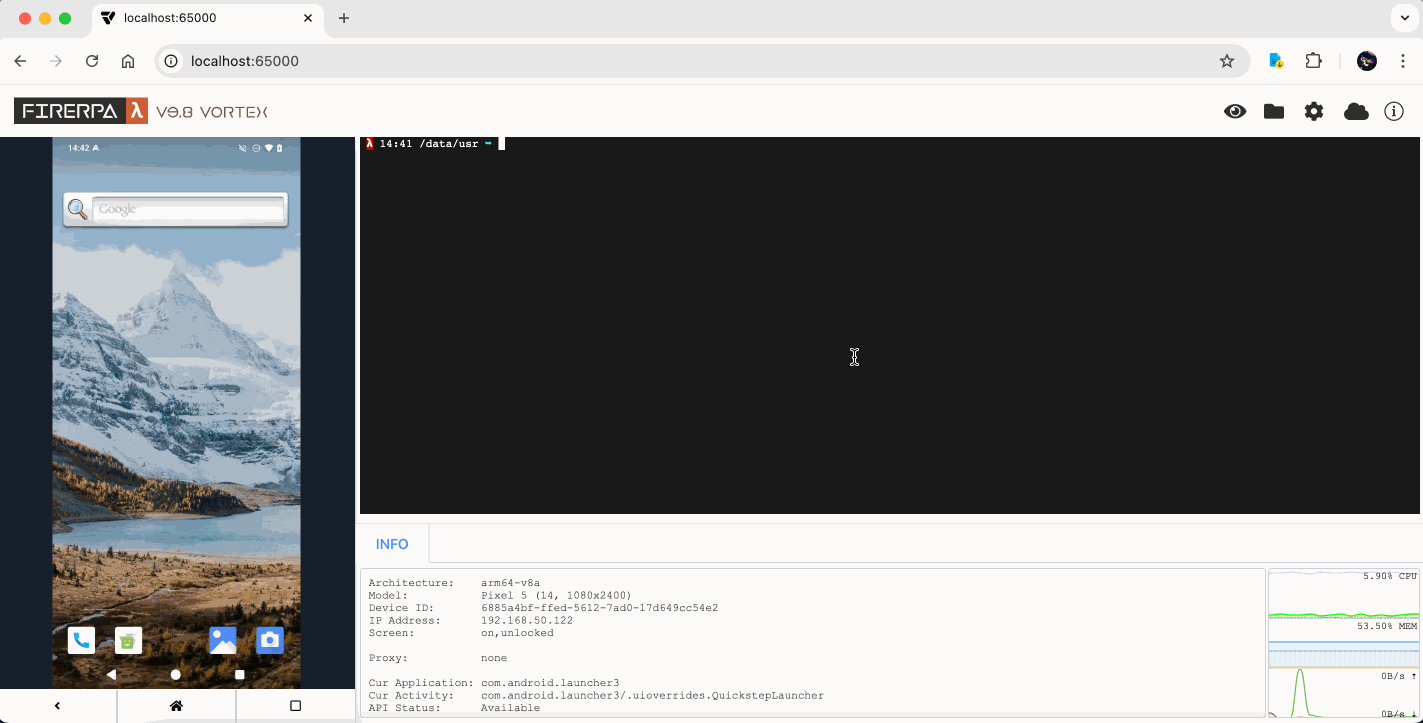This screenshot has width=1423, height=723.
Task: Click the Home button below device
Action: tap(176, 706)
